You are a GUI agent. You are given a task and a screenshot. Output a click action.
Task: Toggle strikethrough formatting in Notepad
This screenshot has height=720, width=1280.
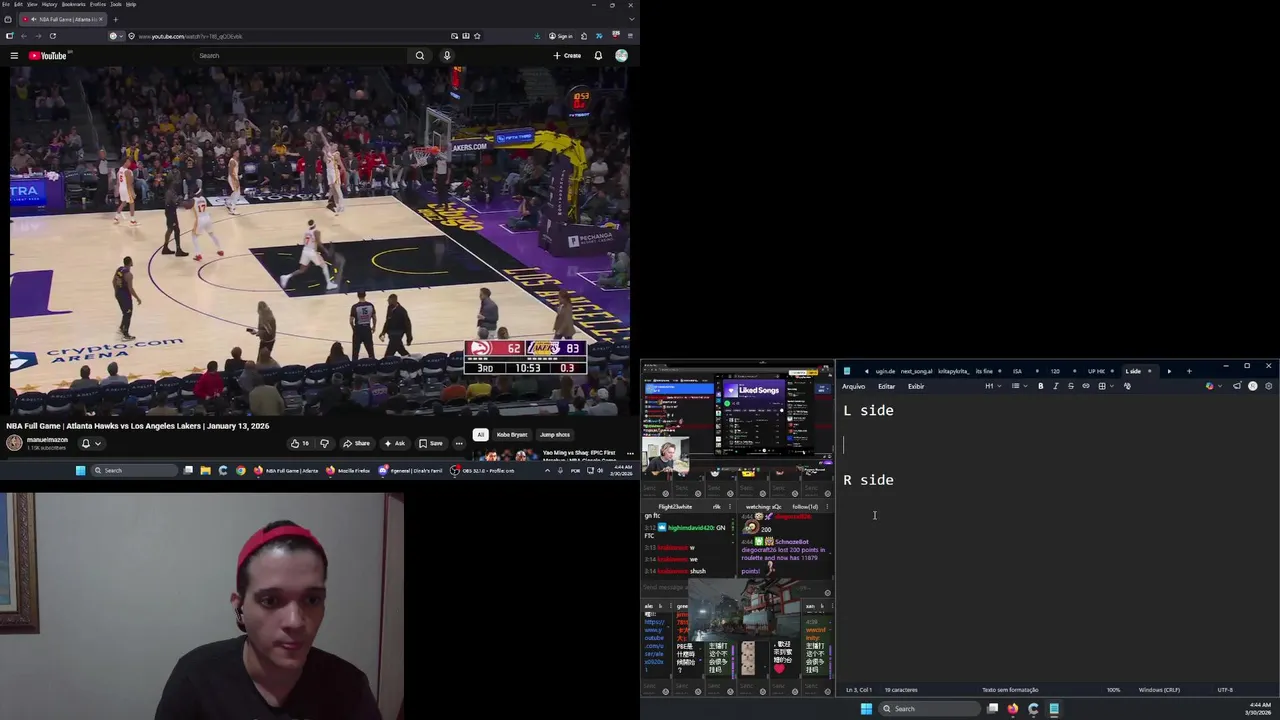click(x=1071, y=386)
